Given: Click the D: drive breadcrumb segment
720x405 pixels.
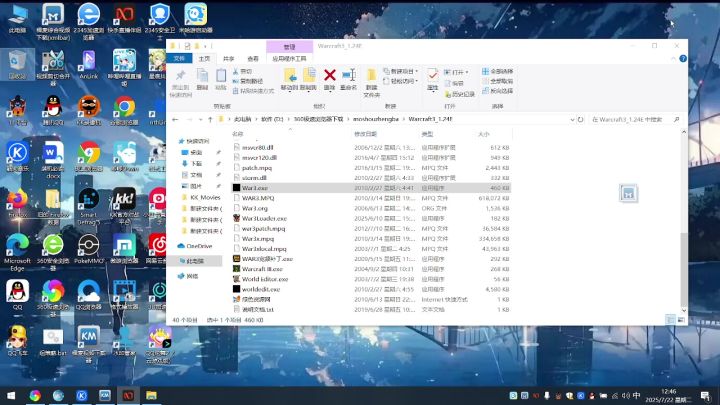Looking at the screenshot, I should pyautogui.click(x=272, y=119).
